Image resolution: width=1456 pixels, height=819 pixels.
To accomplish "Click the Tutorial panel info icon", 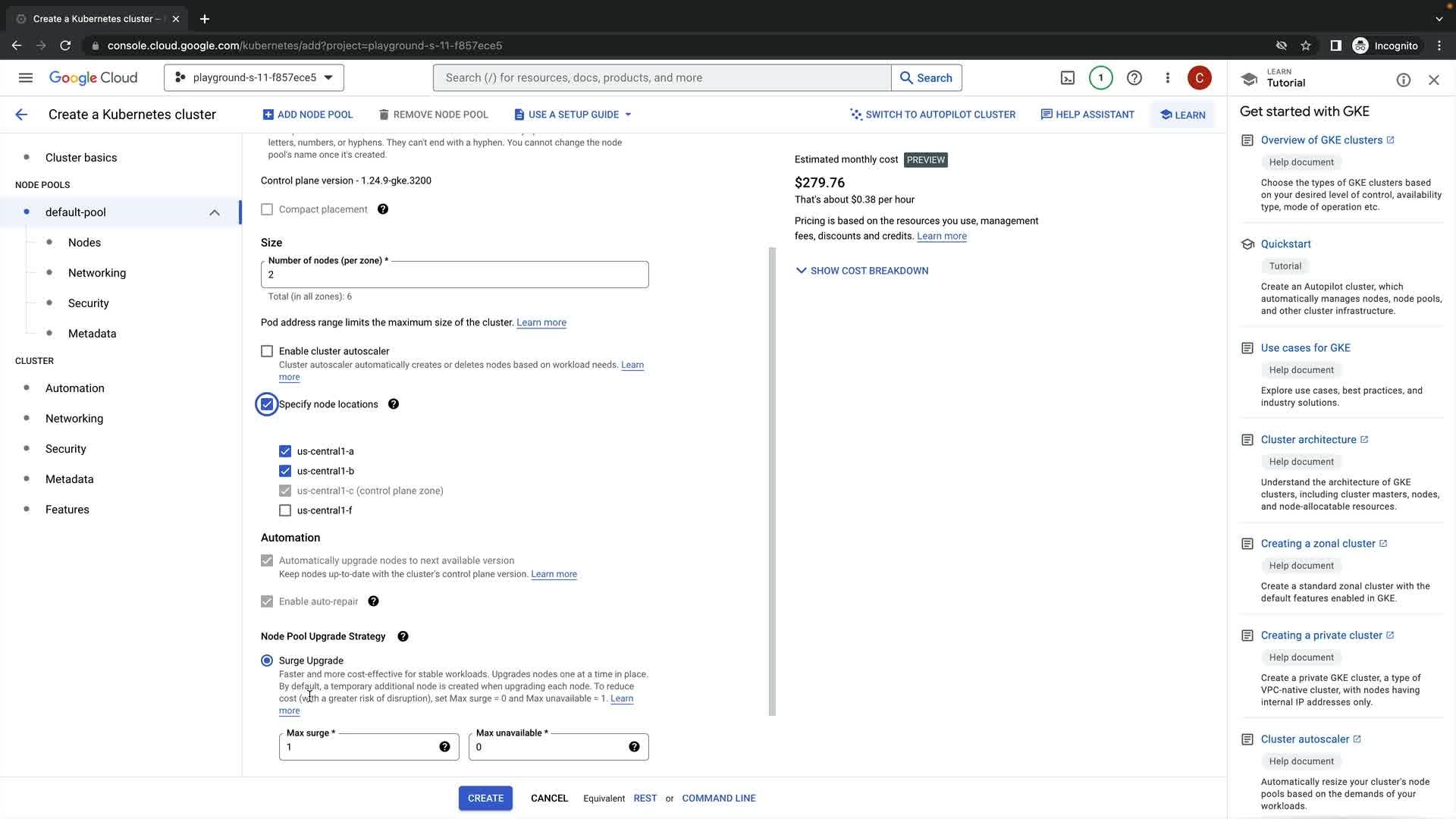I will pos(1403,80).
